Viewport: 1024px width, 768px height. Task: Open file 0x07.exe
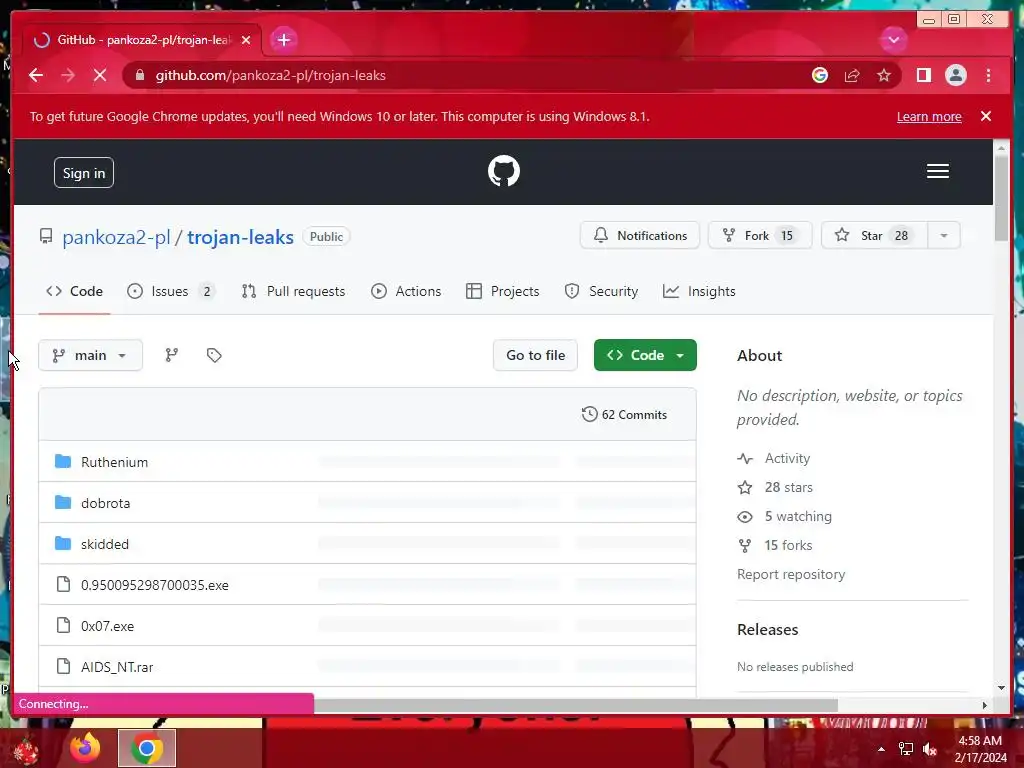pos(107,626)
